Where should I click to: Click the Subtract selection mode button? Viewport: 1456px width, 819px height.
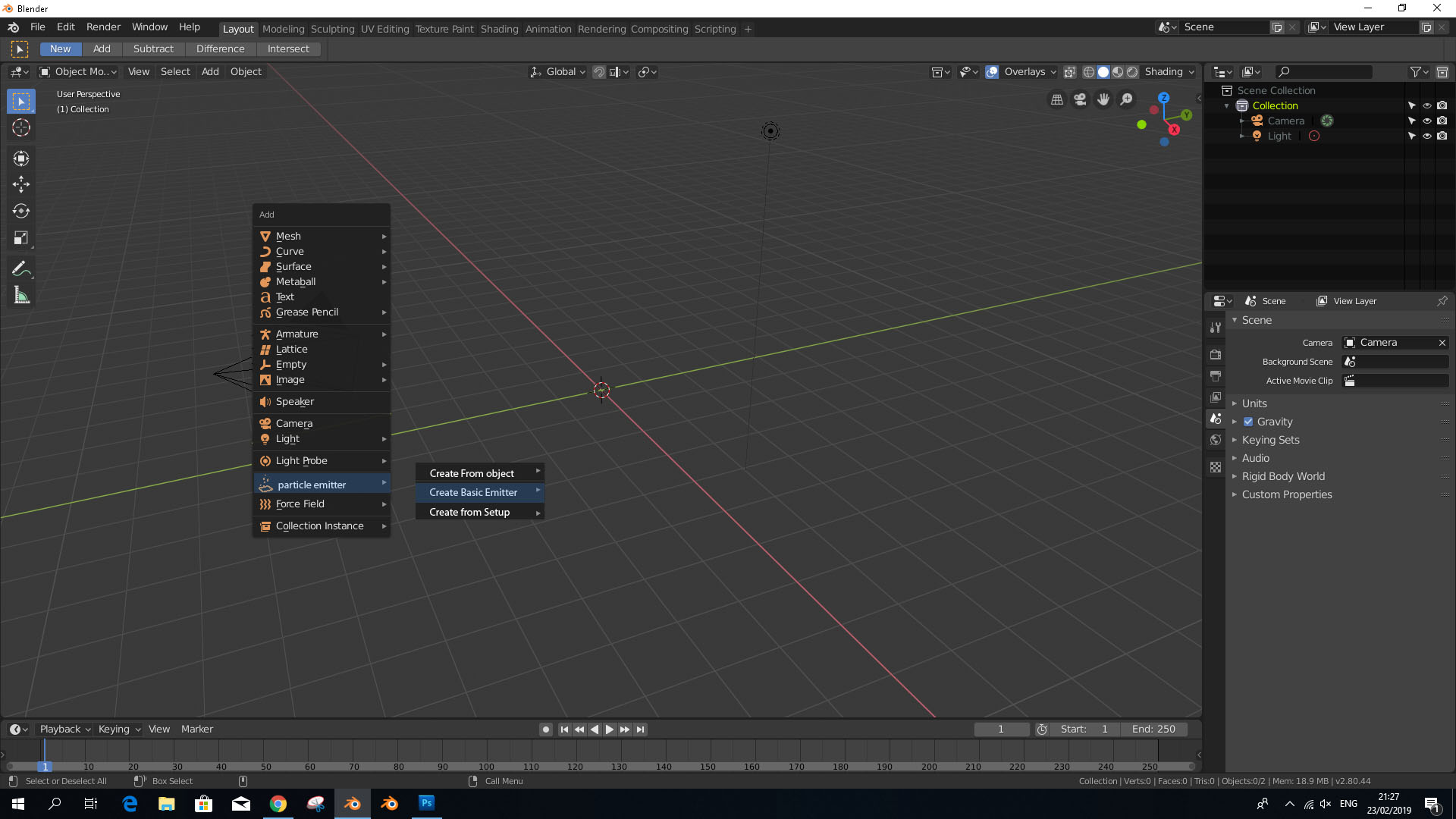pos(153,49)
